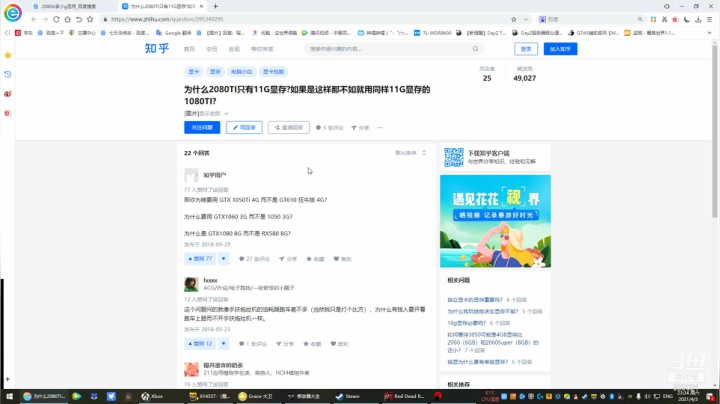Open the Windows Start button
The height and width of the screenshot is (404, 720).
click(9, 396)
